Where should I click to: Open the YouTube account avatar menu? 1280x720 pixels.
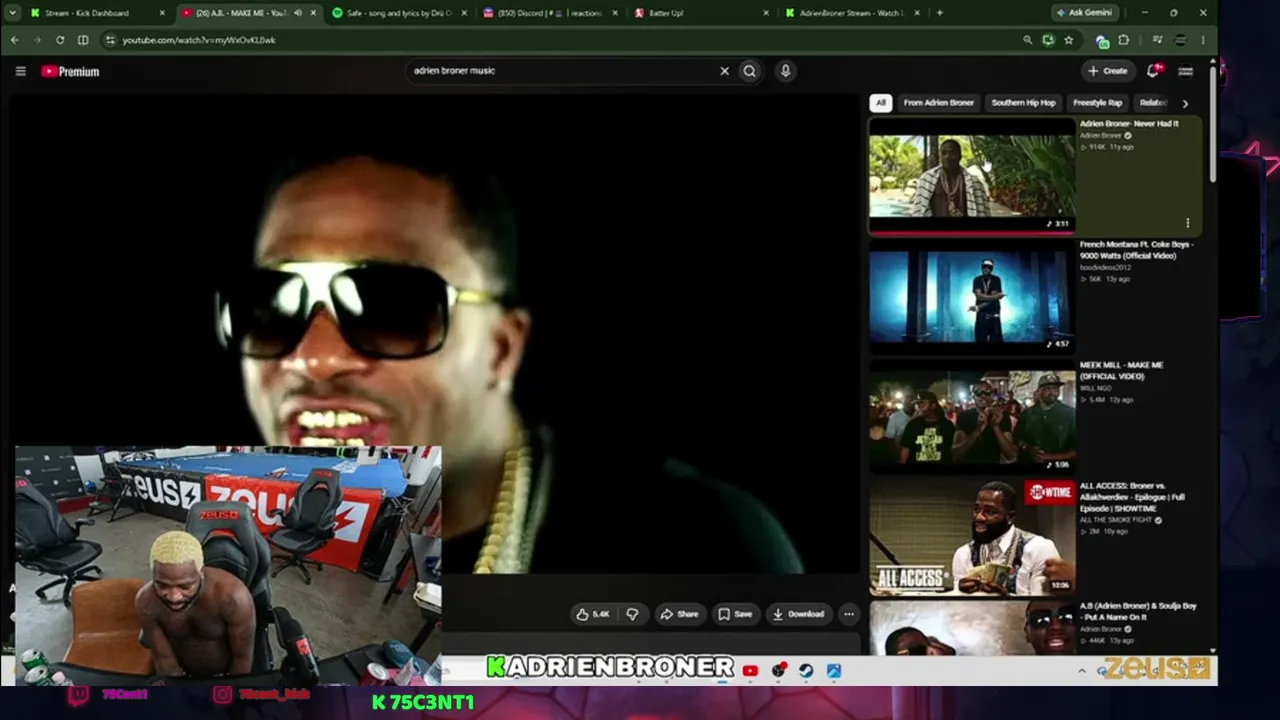click(1185, 71)
